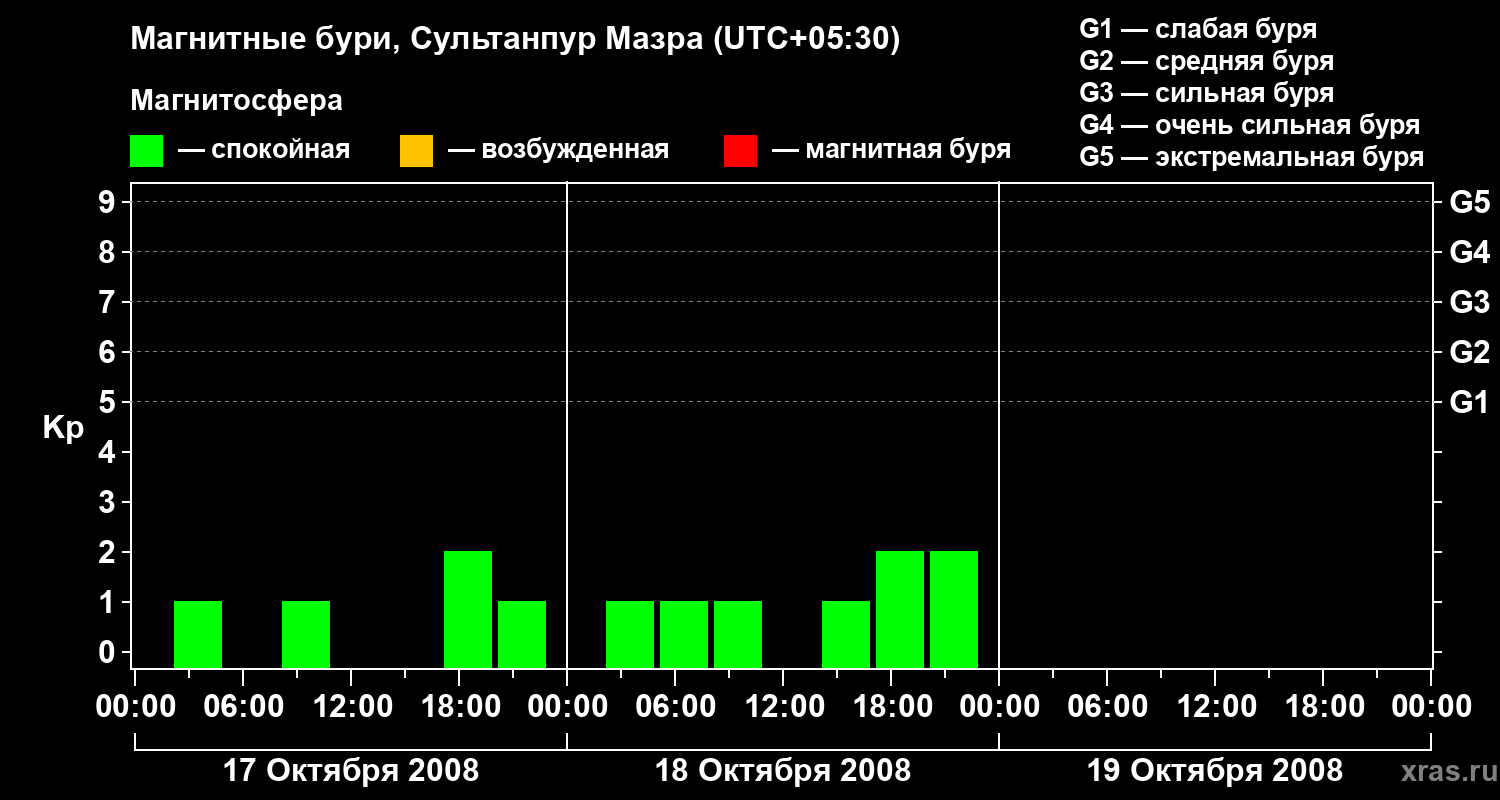Click the 18 October 21:00–00:00 Kp 2 bar

tap(954, 609)
